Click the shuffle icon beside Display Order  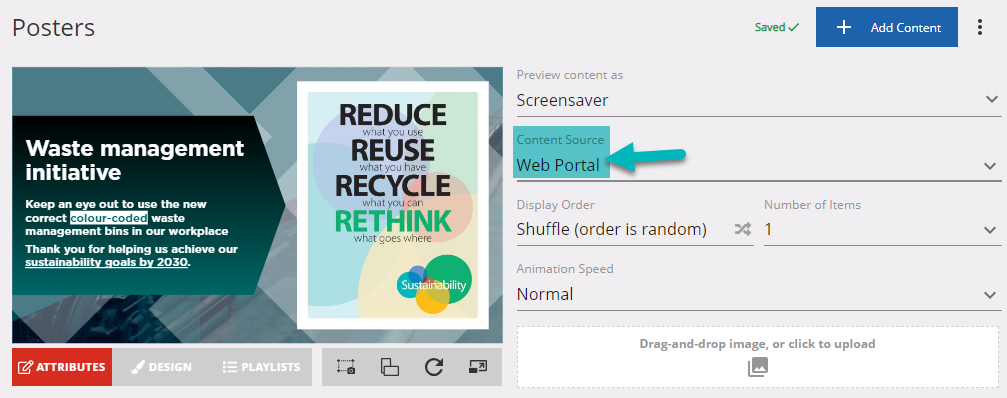click(x=743, y=230)
